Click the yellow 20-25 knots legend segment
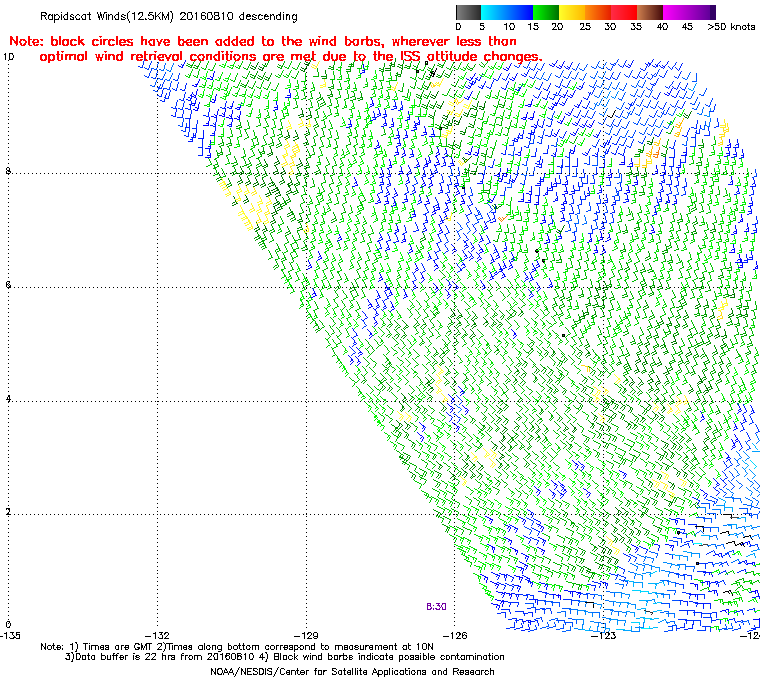Image resolution: width=760 pixels, height=688 pixels. click(572, 12)
